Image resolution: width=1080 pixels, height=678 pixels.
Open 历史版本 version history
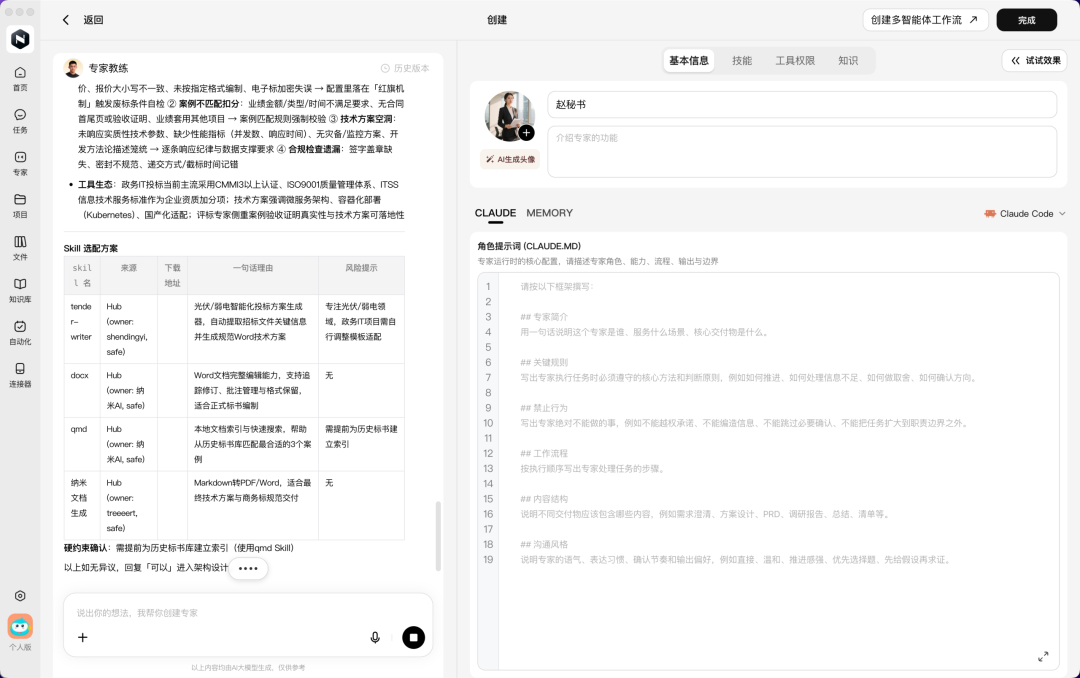405,68
